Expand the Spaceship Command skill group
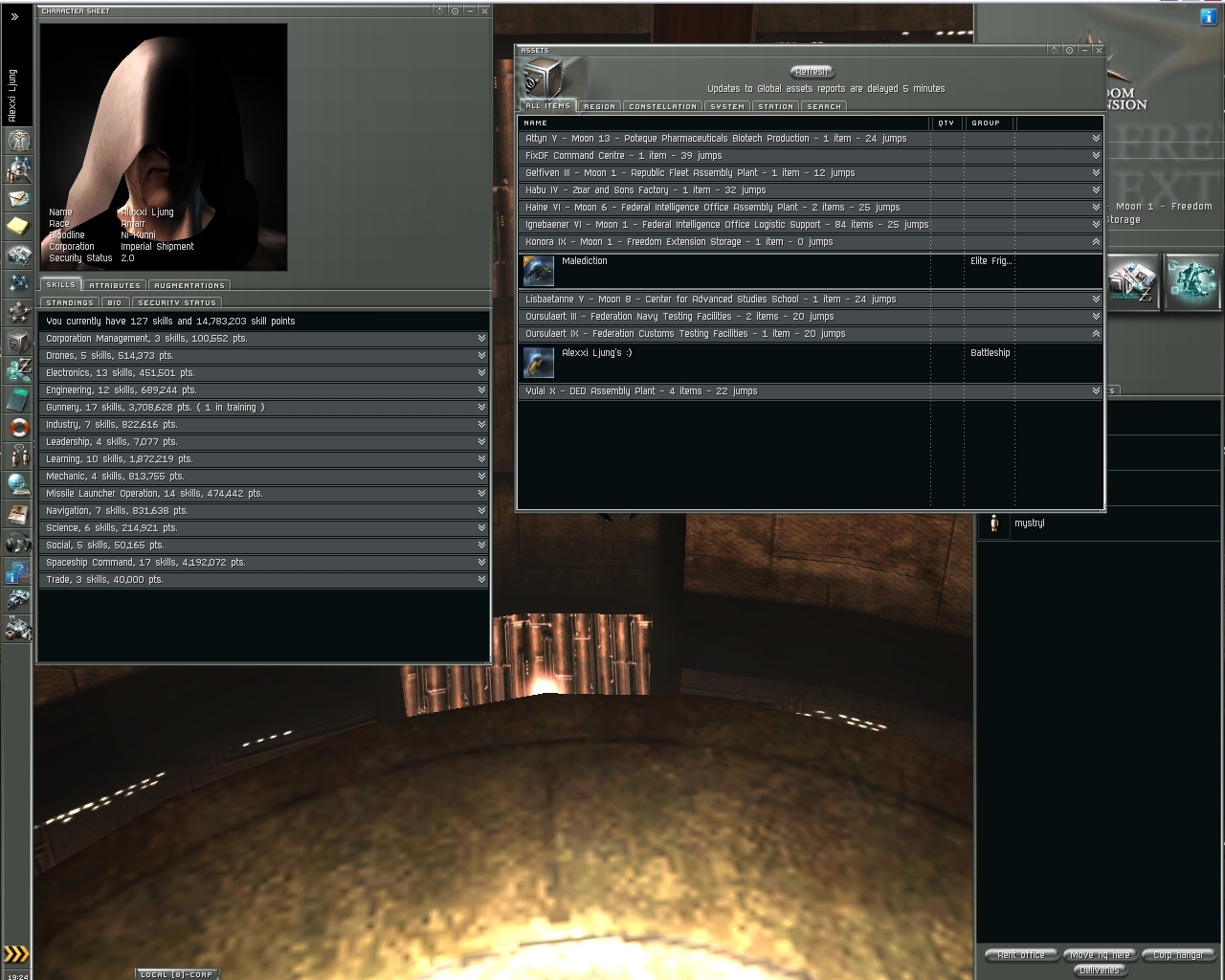Image resolution: width=1225 pixels, height=980 pixels. click(264, 563)
